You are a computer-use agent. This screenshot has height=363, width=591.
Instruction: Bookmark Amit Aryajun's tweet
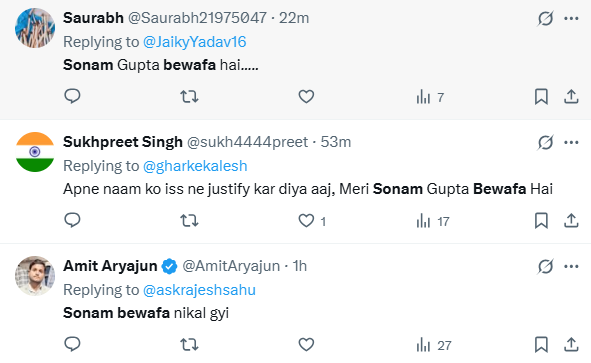[541, 345]
